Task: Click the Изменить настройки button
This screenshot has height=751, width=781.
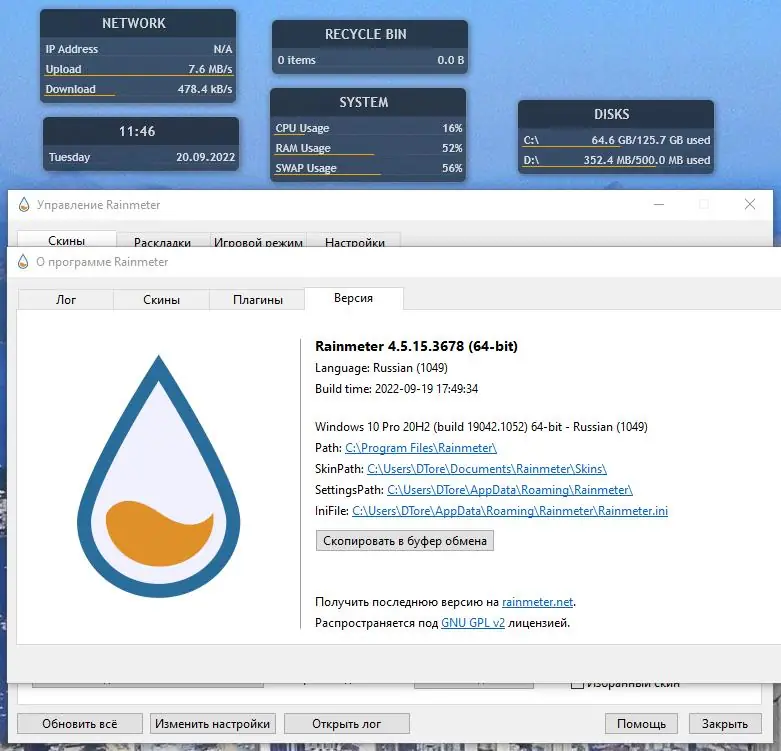Action: point(212,724)
